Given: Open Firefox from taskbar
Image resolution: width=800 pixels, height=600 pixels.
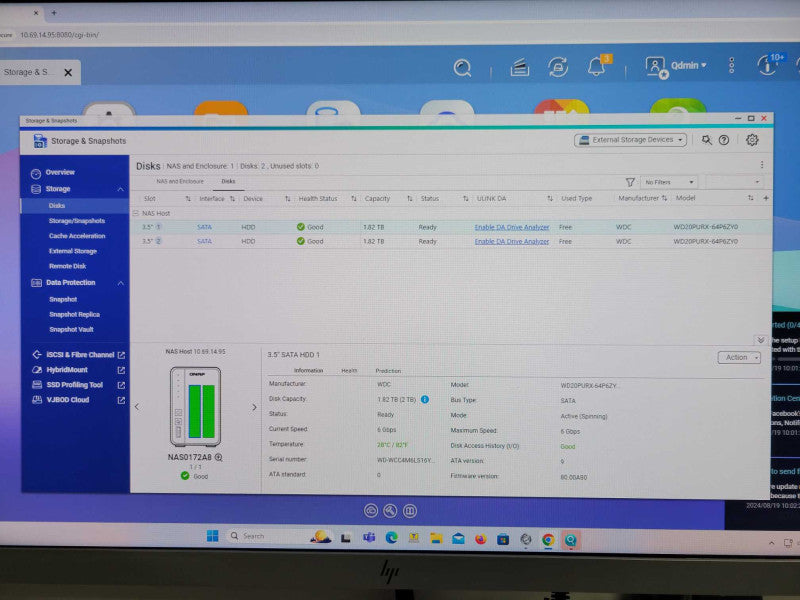Looking at the screenshot, I should coord(481,539).
